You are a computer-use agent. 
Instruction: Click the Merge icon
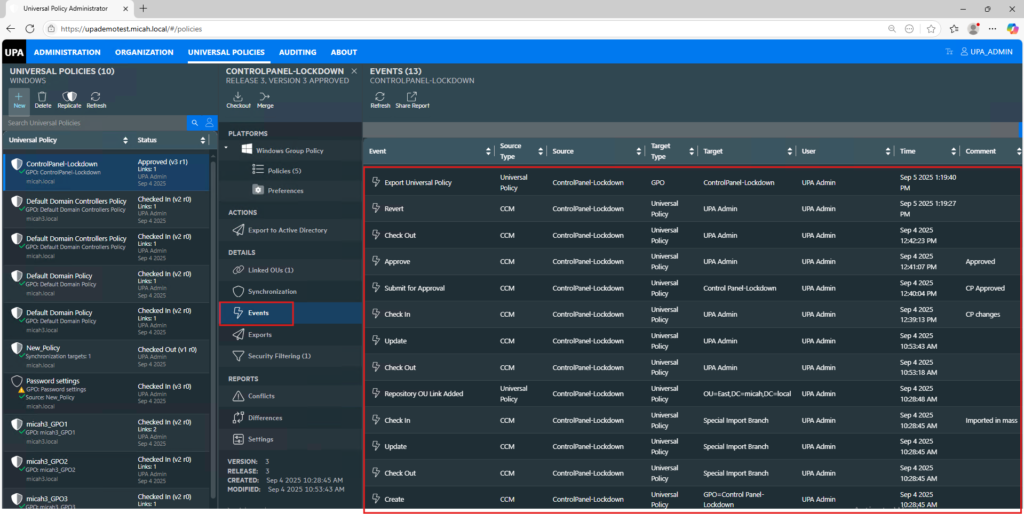pyautogui.click(x=265, y=99)
